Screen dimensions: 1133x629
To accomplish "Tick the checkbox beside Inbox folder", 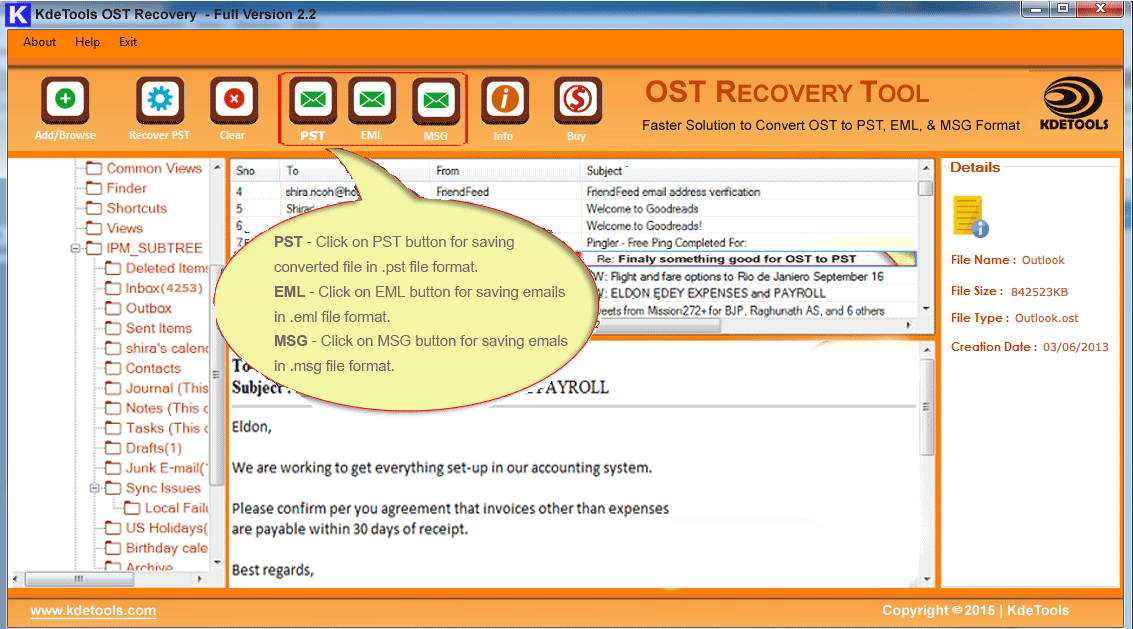I will point(113,288).
